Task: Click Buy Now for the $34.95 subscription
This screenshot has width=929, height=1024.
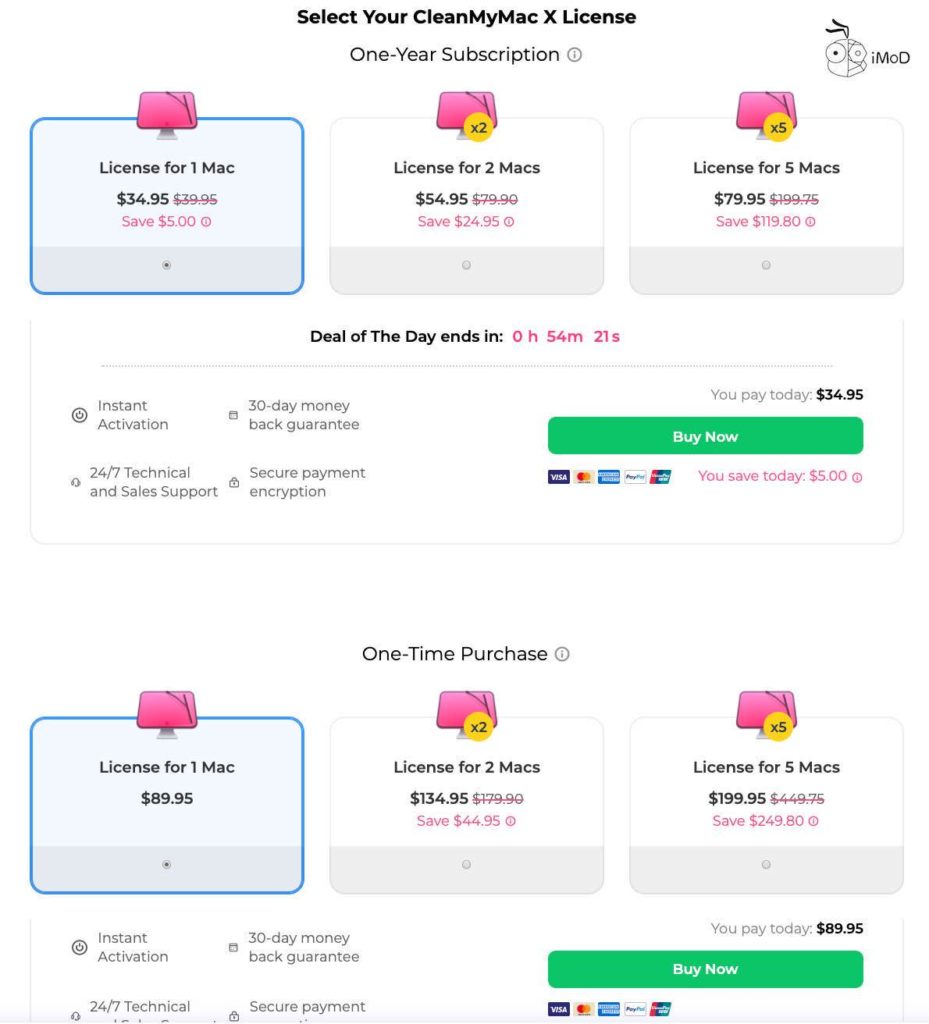Action: [705, 436]
